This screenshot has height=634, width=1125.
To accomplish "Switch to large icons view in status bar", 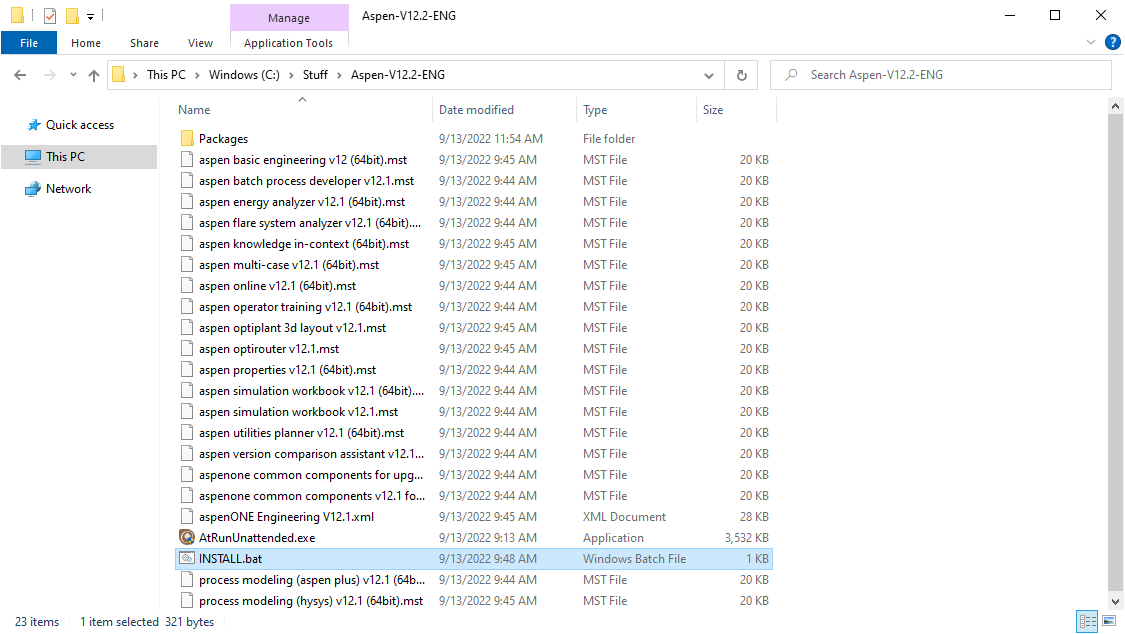I will (1109, 622).
